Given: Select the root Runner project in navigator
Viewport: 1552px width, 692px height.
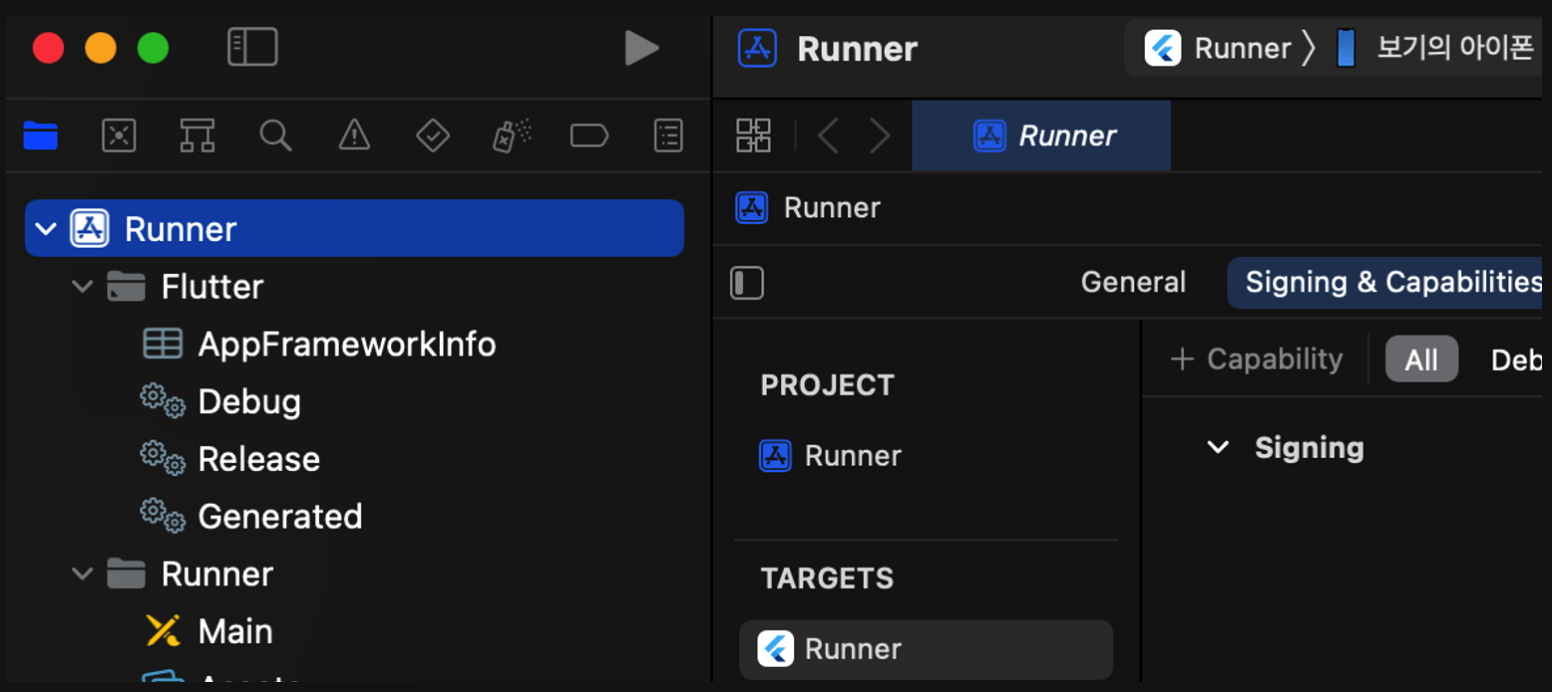Looking at the screenshot, I should pos(354,229).
